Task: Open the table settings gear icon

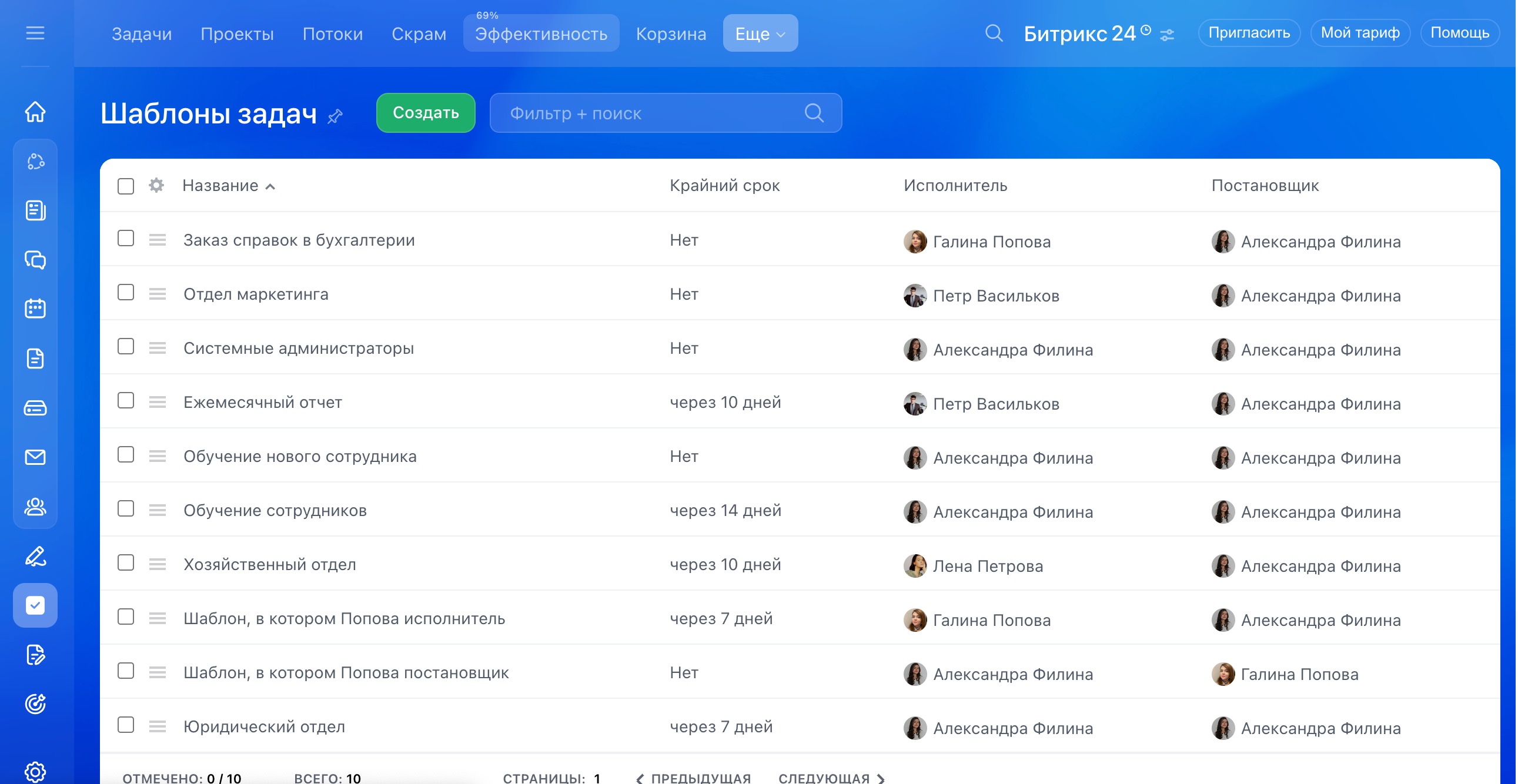Action: (156, 186)
